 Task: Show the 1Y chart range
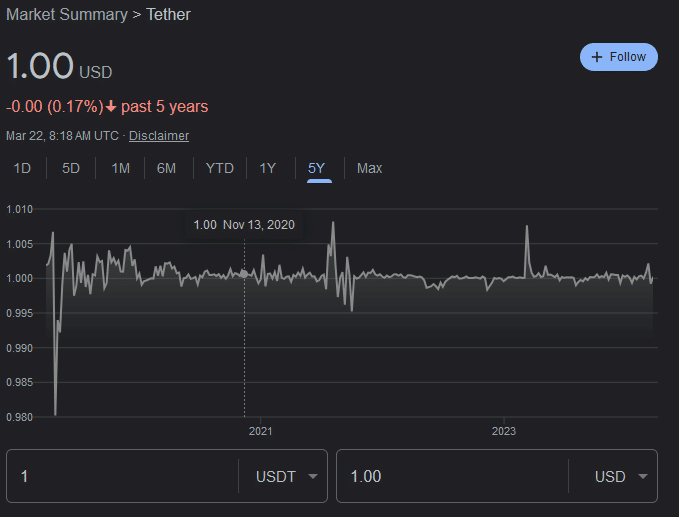click(x=268, y=168)
